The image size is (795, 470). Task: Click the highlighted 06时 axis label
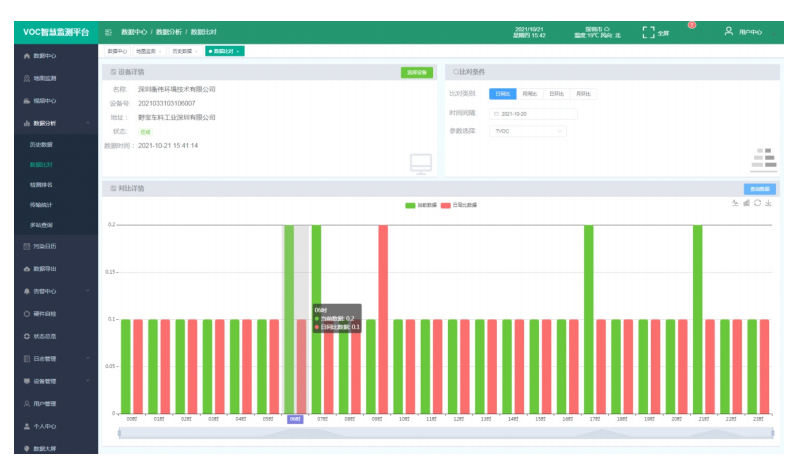(295, 419)
